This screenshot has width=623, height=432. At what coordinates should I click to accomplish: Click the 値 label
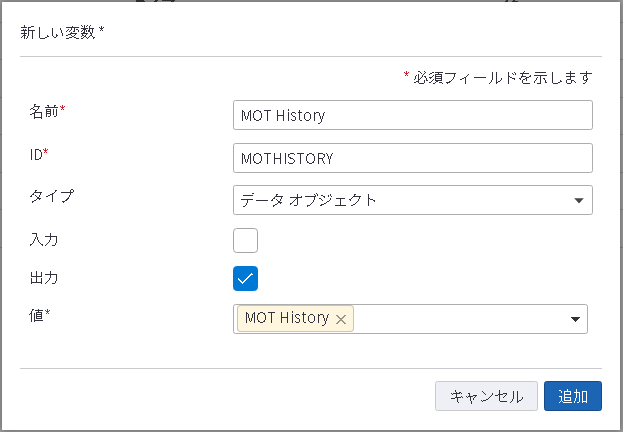pyautogui.click(x=40, y=314)
